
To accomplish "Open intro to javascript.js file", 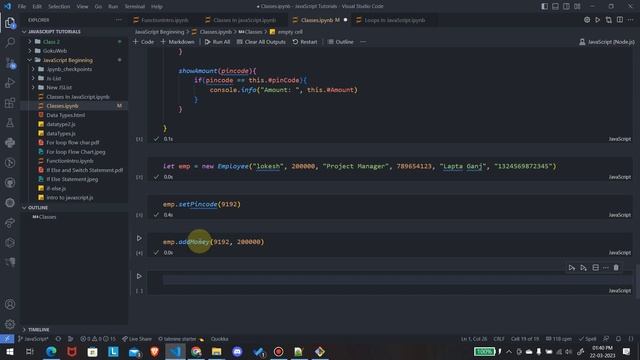I will point(69,198).
